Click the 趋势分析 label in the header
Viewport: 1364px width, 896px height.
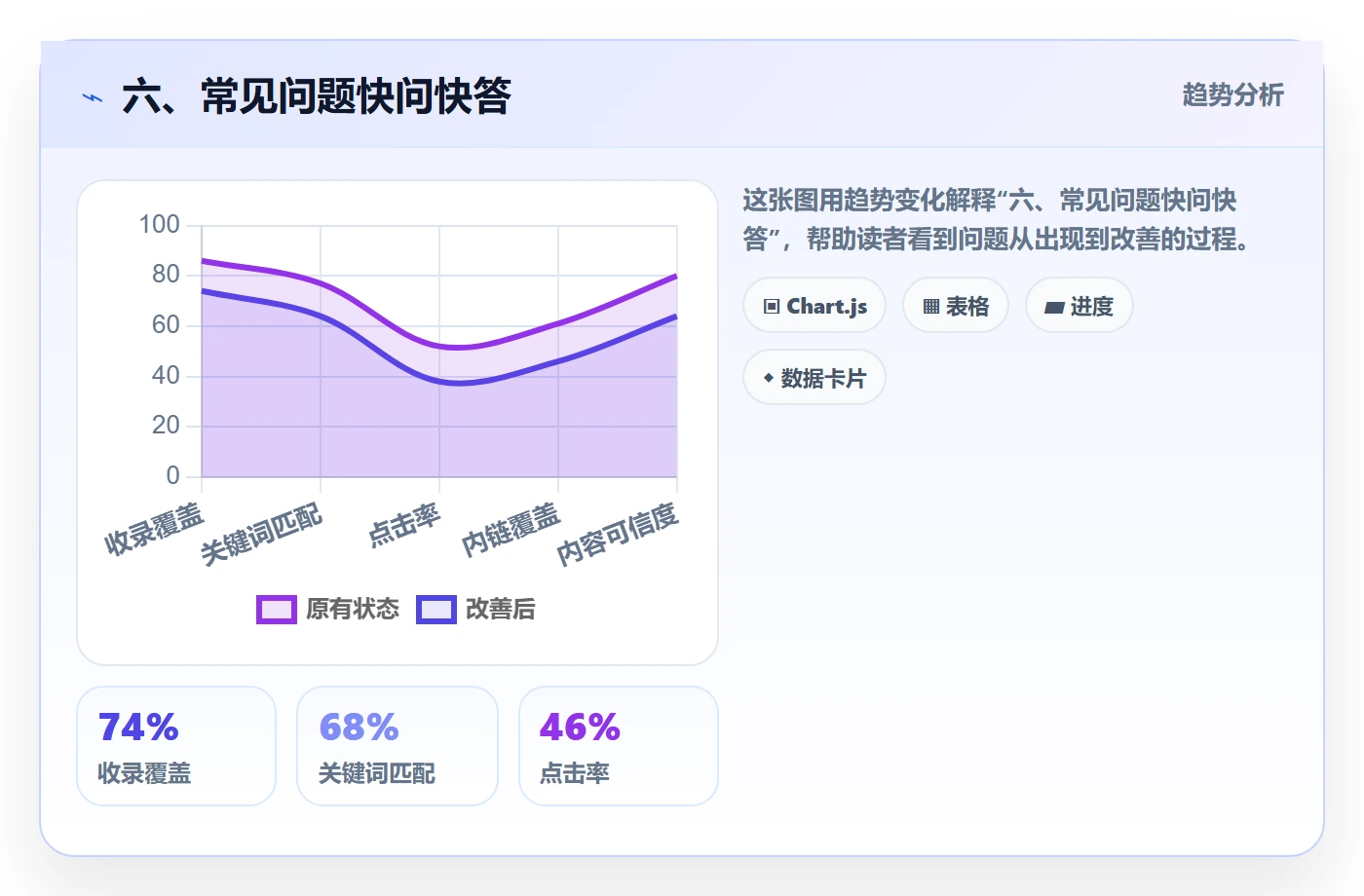tap(1233, 95)
